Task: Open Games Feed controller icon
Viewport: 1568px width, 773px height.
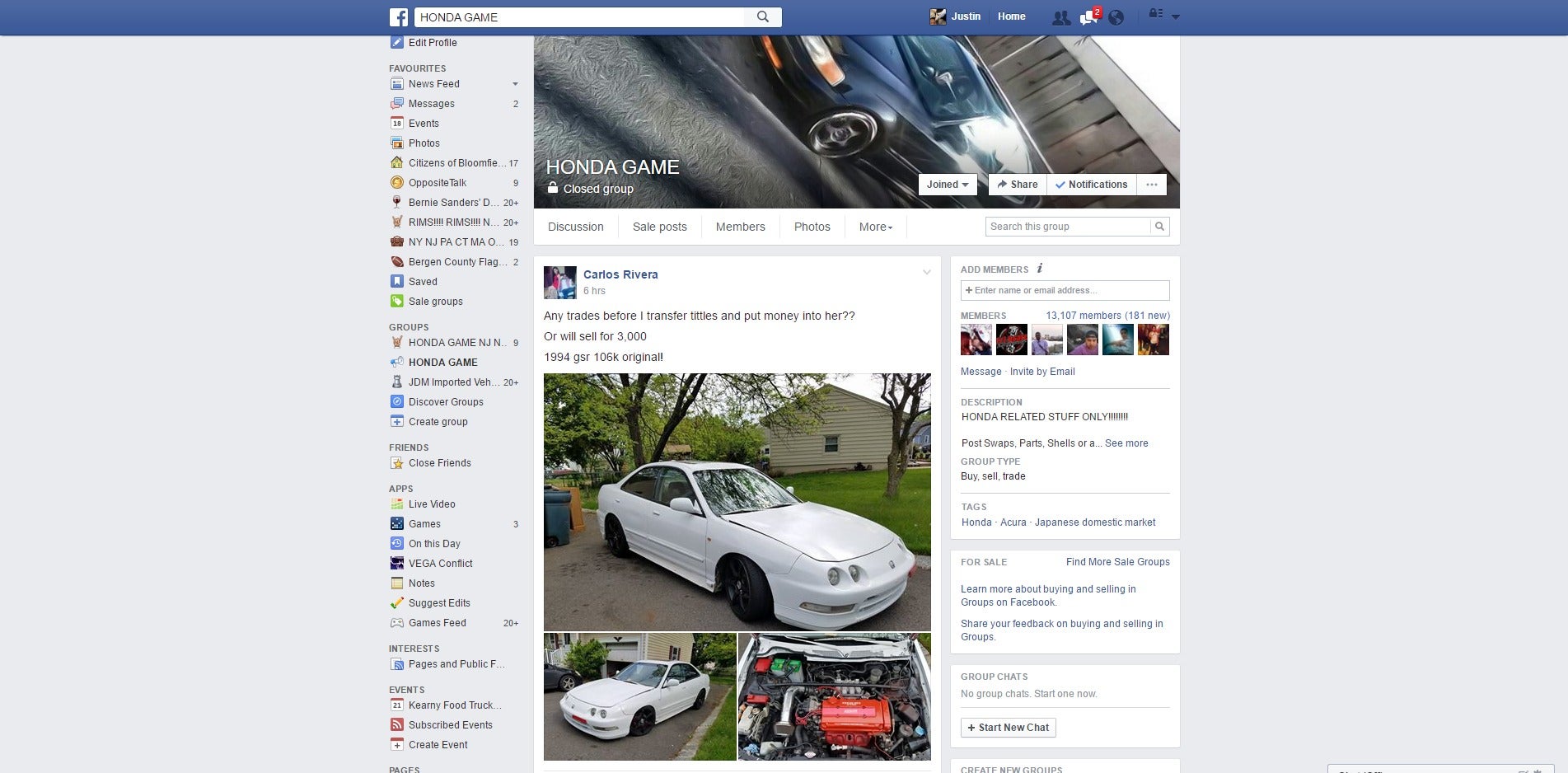Action: 396,623
